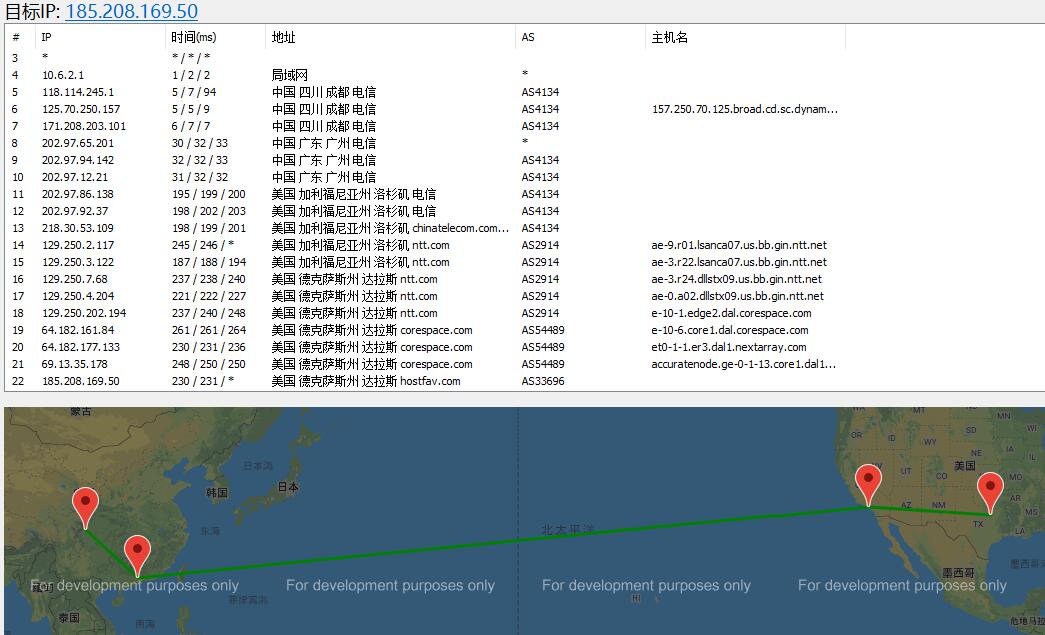Sort by the 地址 column header
1045x635 pixels.
390,37
